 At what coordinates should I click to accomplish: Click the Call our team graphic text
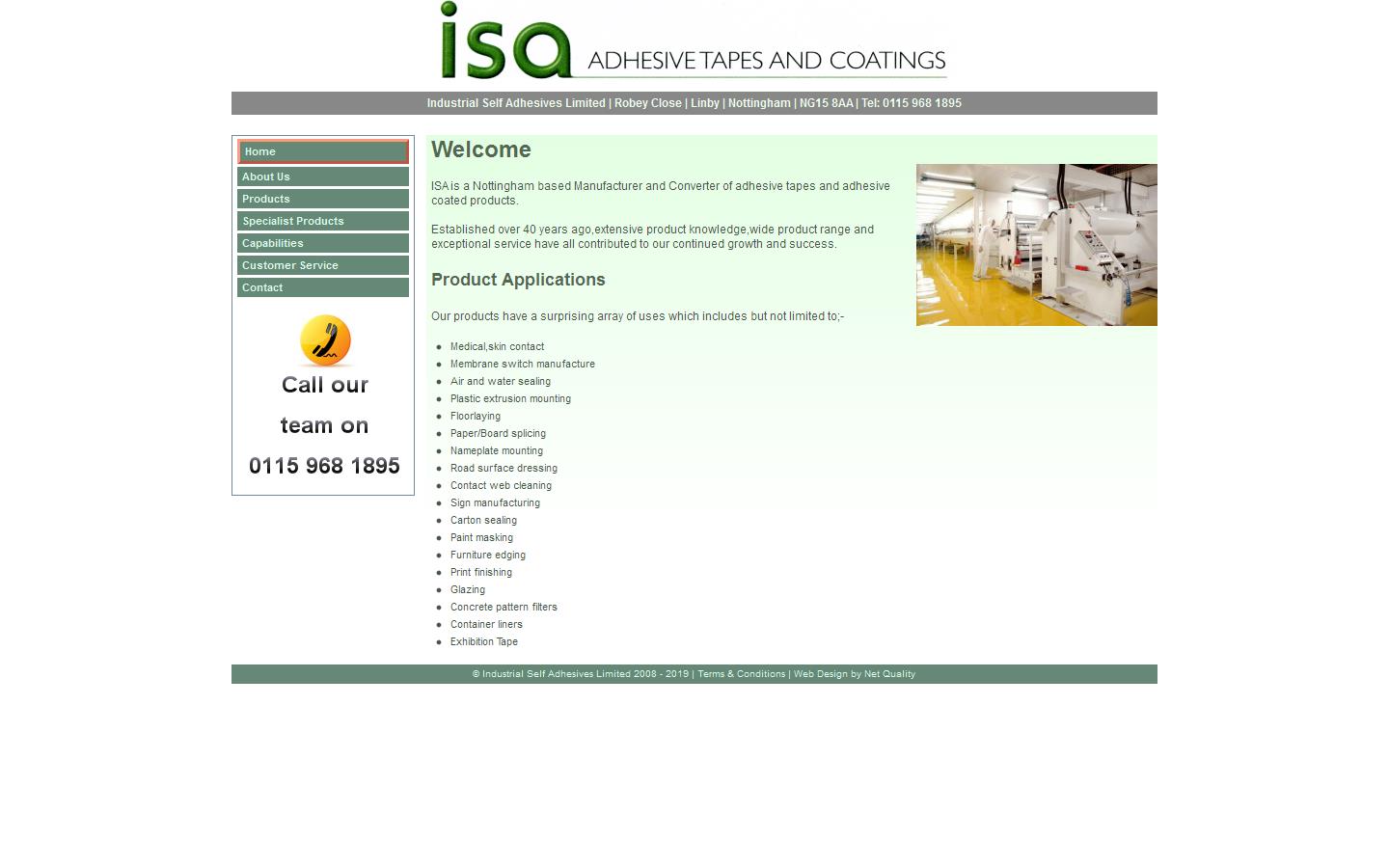tap(324, 405)
